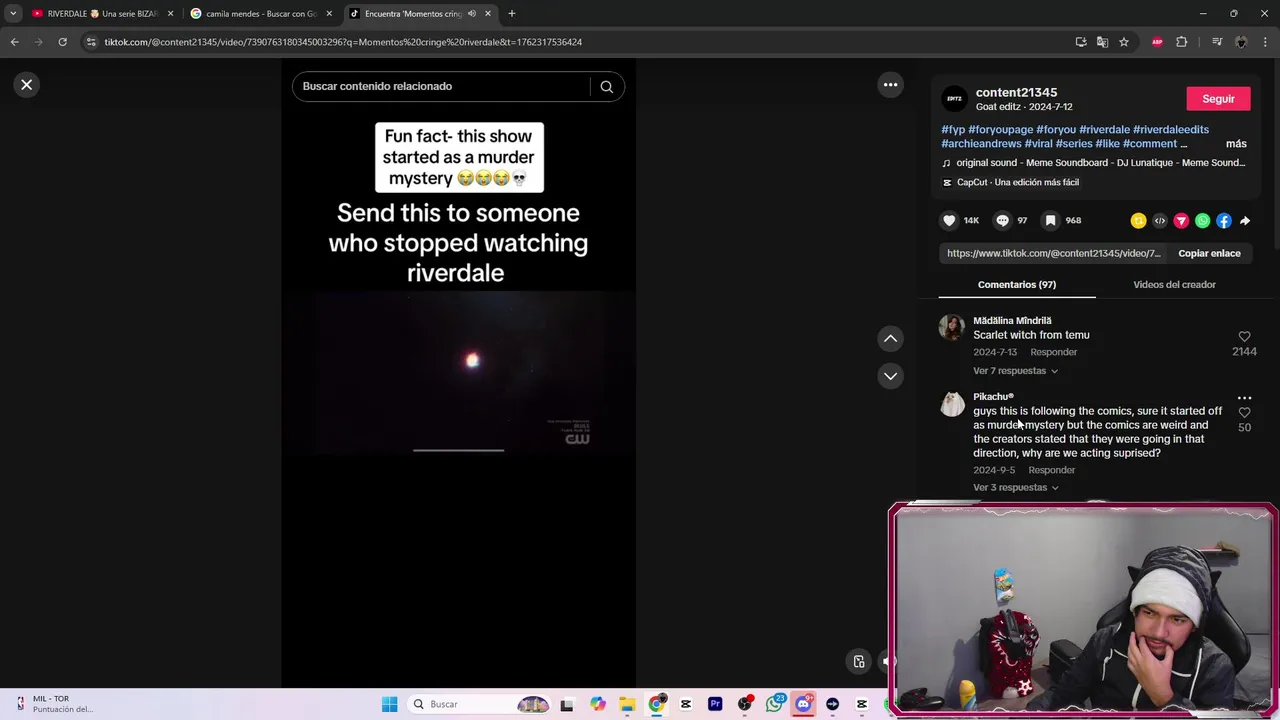
Task: Bookmark this page with the star icon
Action: click(x=1124, y=42)
